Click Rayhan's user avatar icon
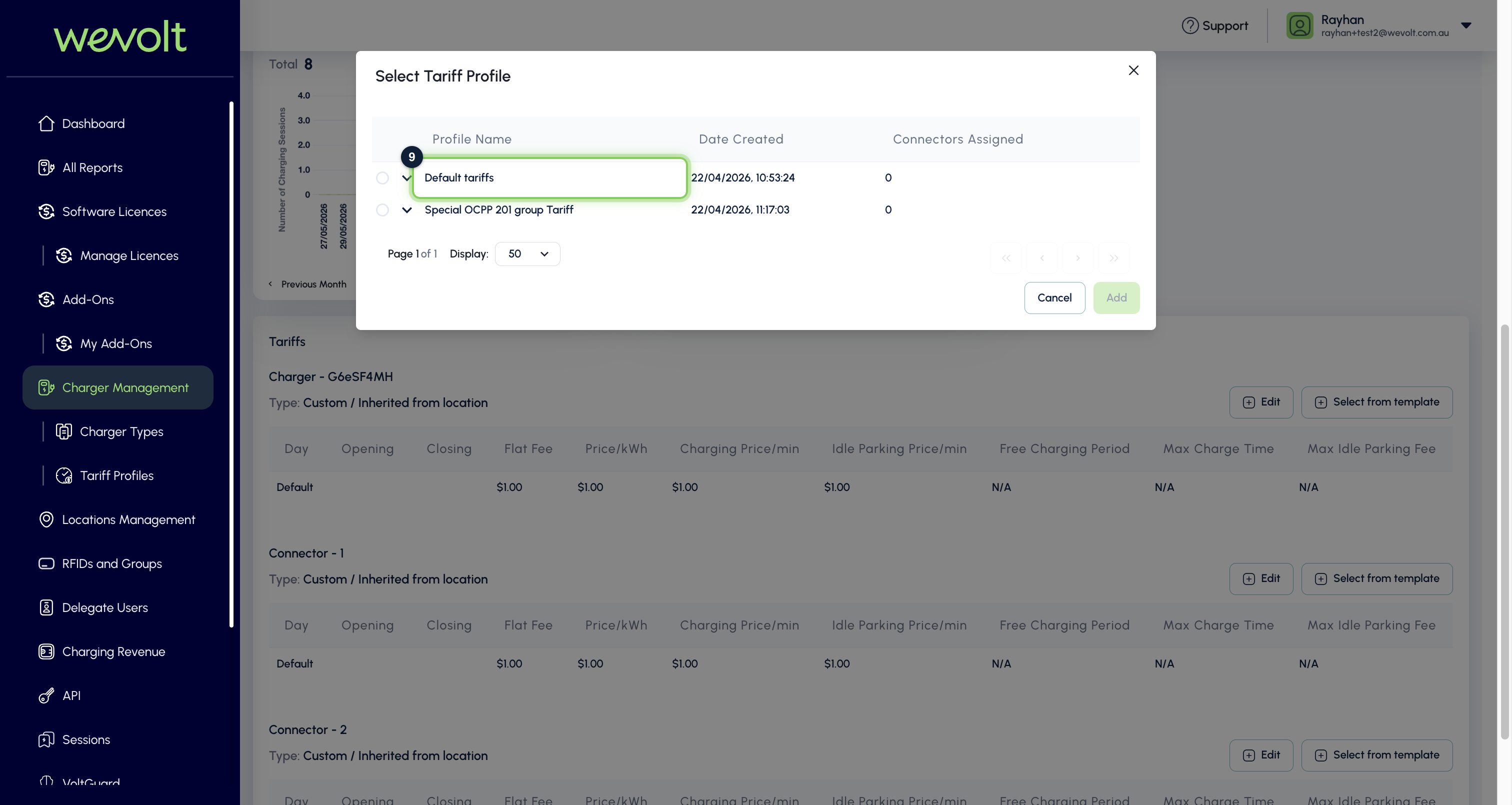The height and width of the screenshot is (805, 1512). click(x=1299, y=25)
